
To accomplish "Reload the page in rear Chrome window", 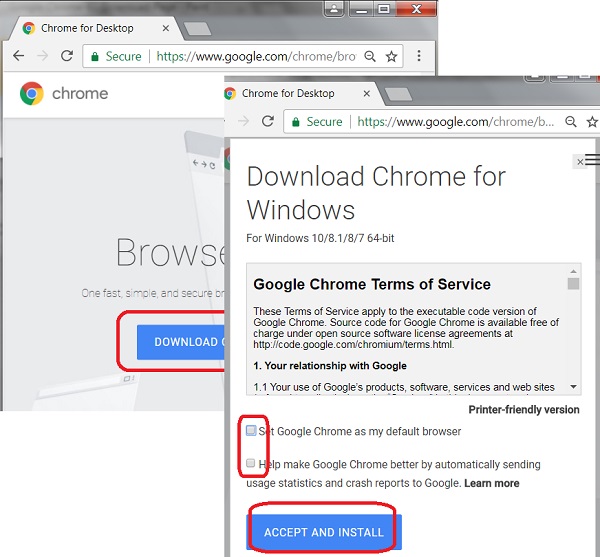I will [x=67, y=56].
